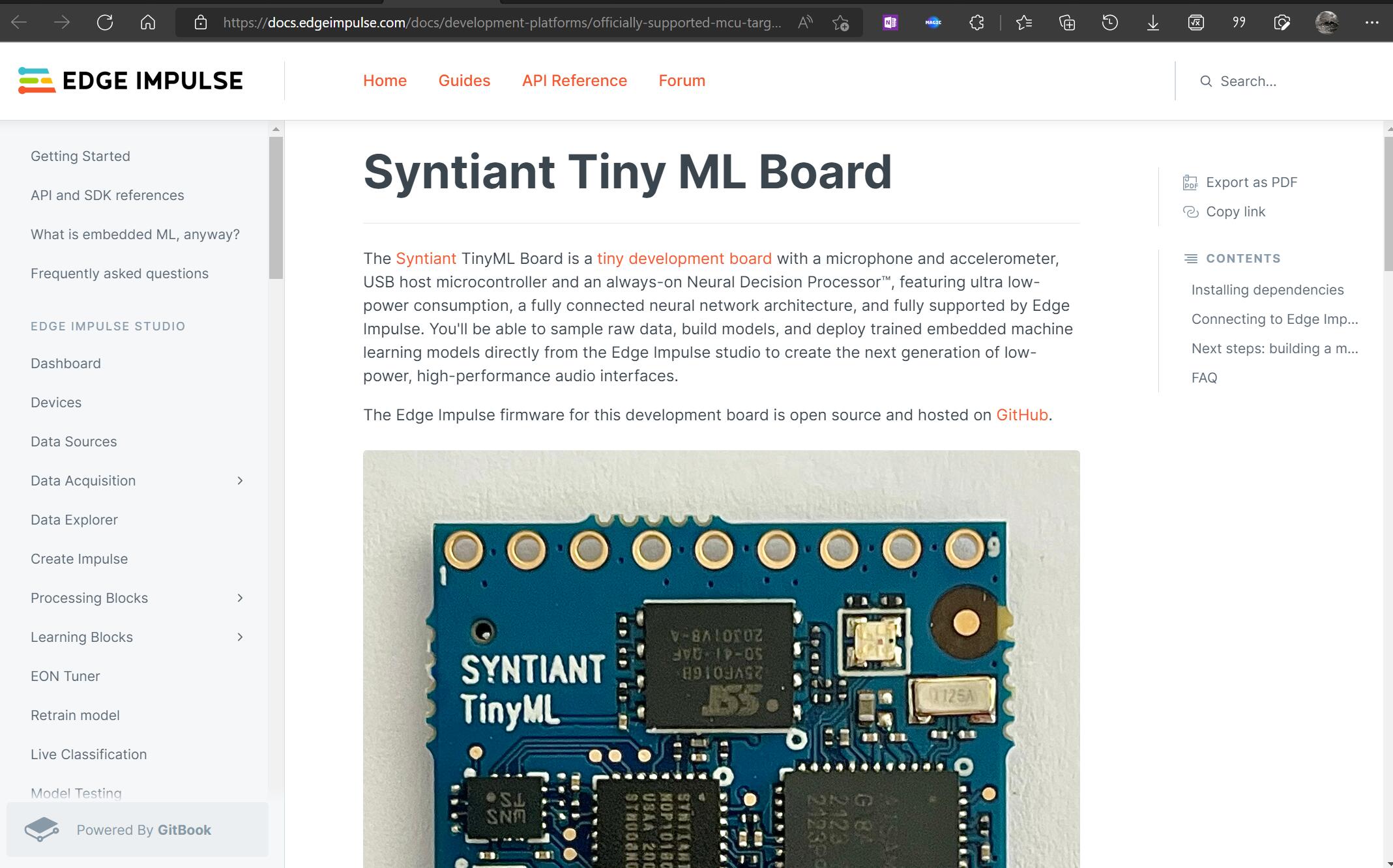Add this page to favorites with the star-plus icon
Screen dimensions: 1393x868
[x=841, y=23]
